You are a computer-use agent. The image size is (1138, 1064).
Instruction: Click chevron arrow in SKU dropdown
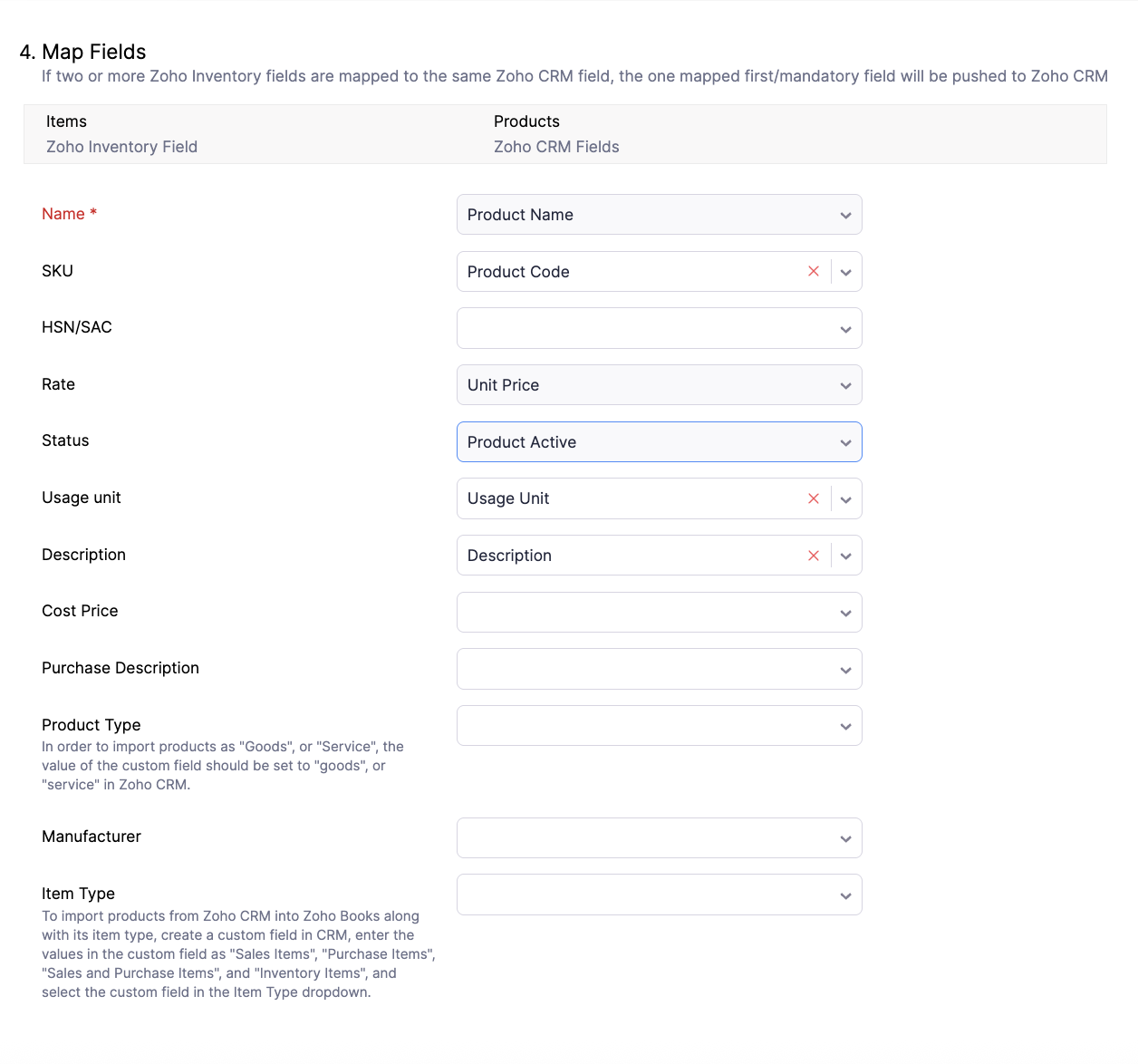click(845, 272)
